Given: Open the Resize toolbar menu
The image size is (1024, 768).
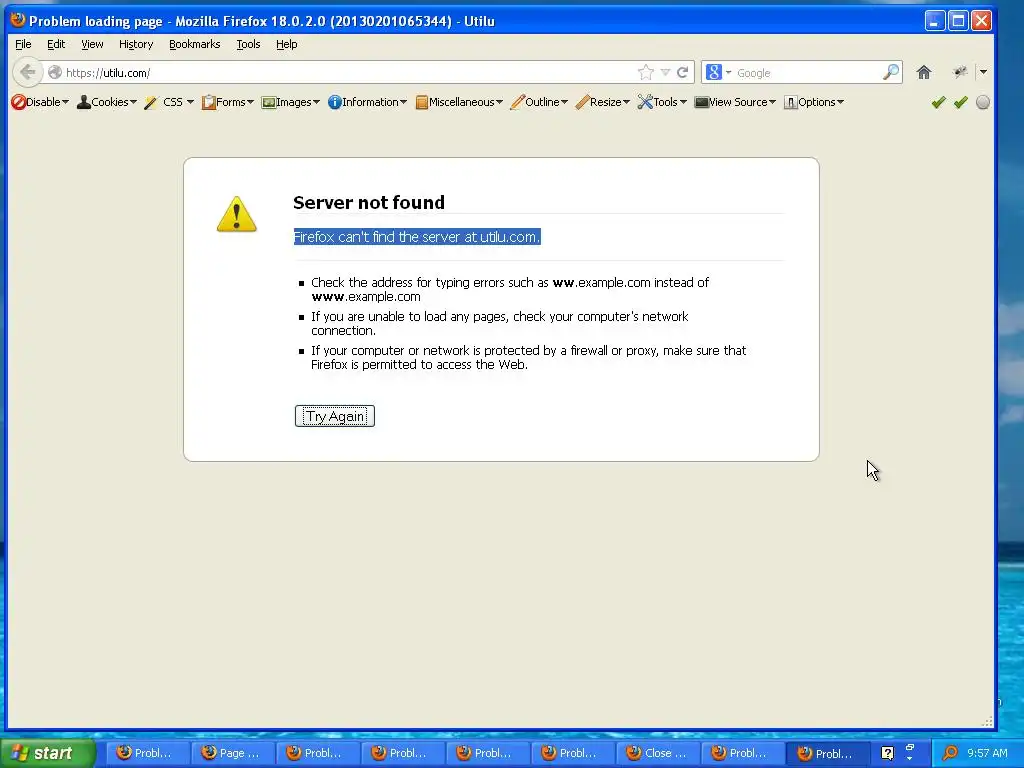Looking at the screenshot, I should pos(602,102).
